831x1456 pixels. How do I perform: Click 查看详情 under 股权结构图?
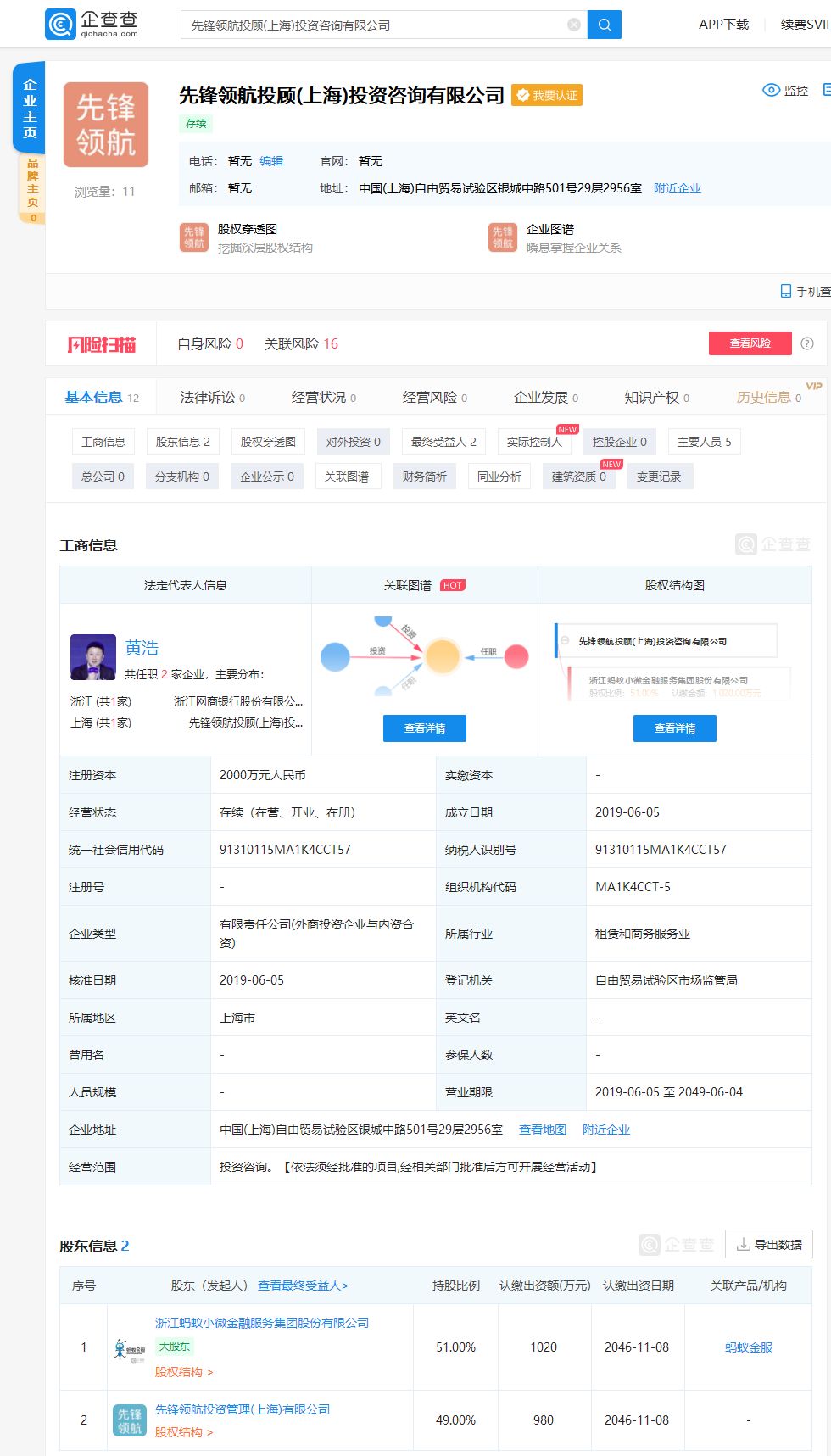coord(675,728)
